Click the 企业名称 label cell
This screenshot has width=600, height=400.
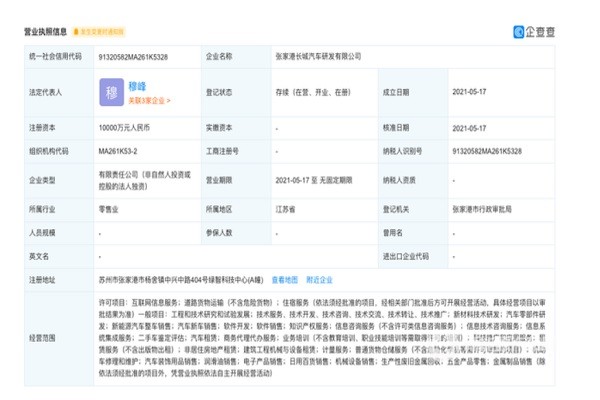tap(236, 57)
